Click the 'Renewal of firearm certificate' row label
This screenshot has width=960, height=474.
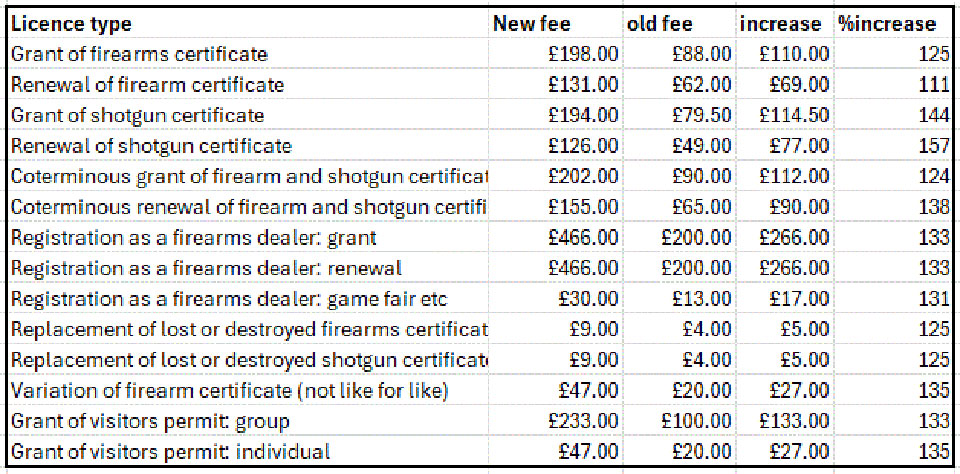click(x=147, y=85)
